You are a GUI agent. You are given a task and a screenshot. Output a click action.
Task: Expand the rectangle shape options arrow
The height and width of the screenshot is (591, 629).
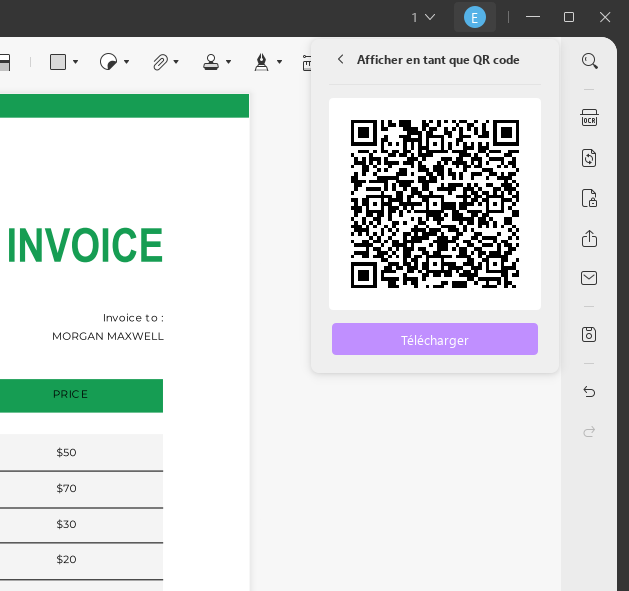pyautogui.click(x=75, y=62)
